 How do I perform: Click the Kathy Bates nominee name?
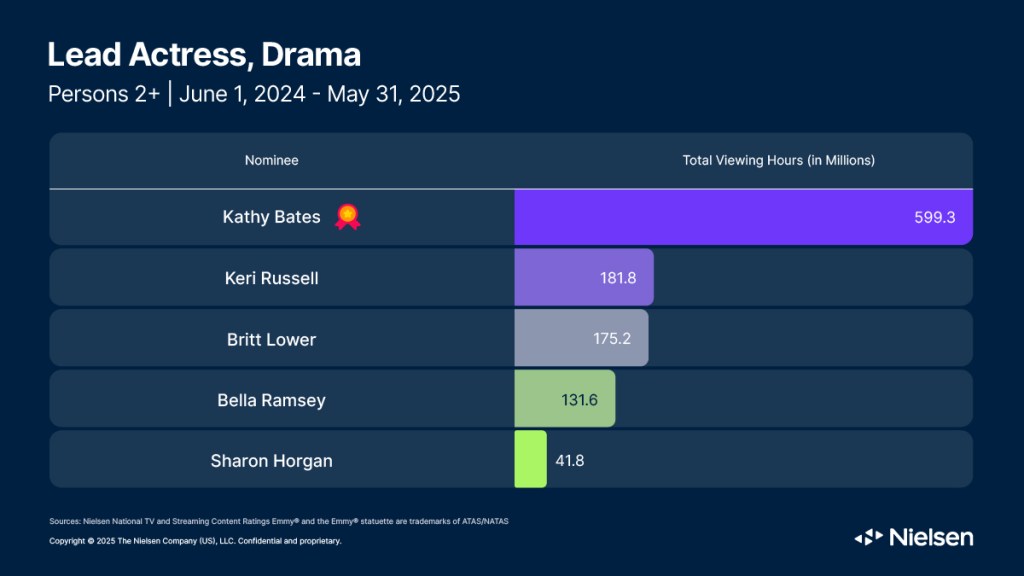271,217
